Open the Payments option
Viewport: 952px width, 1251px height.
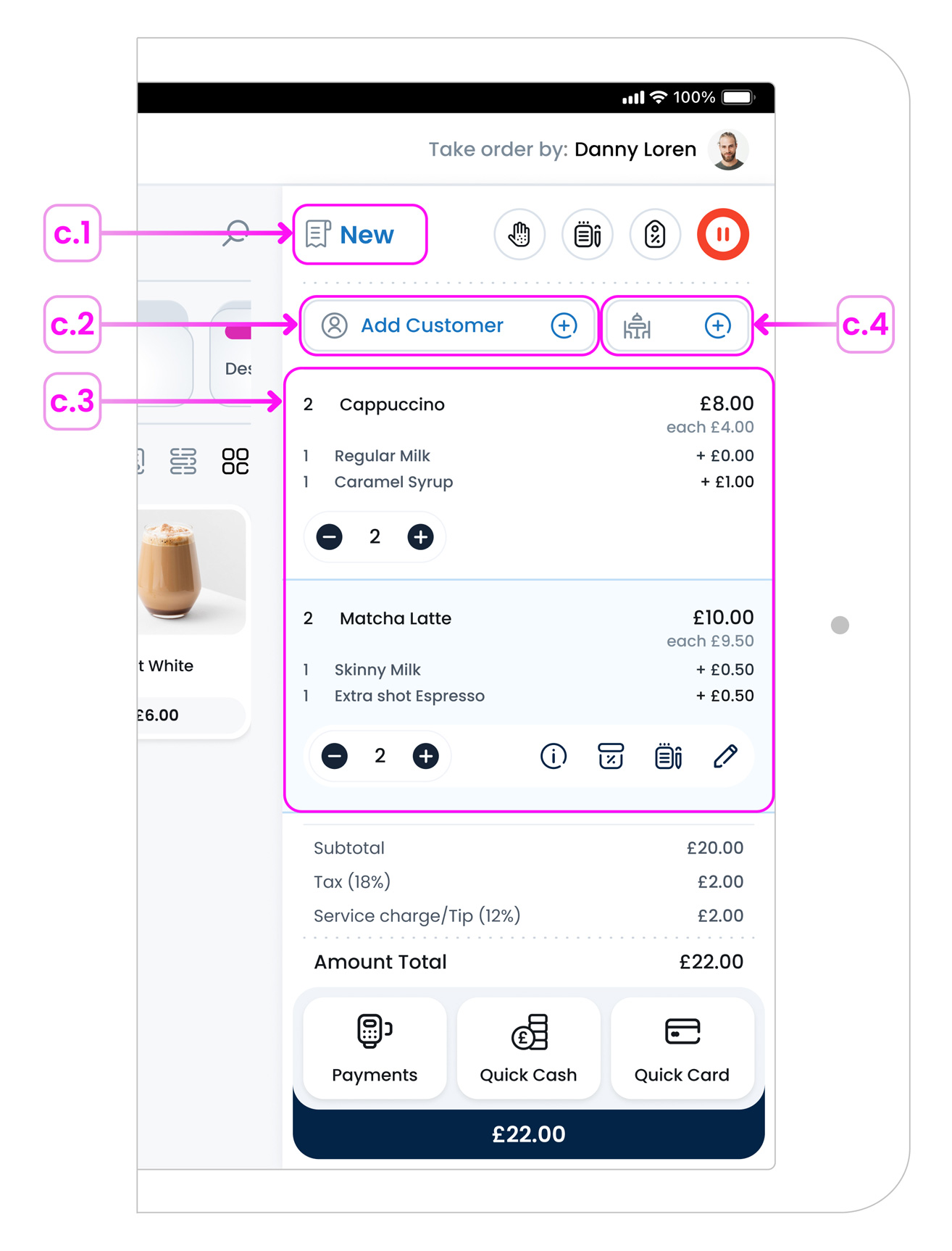375,1048
